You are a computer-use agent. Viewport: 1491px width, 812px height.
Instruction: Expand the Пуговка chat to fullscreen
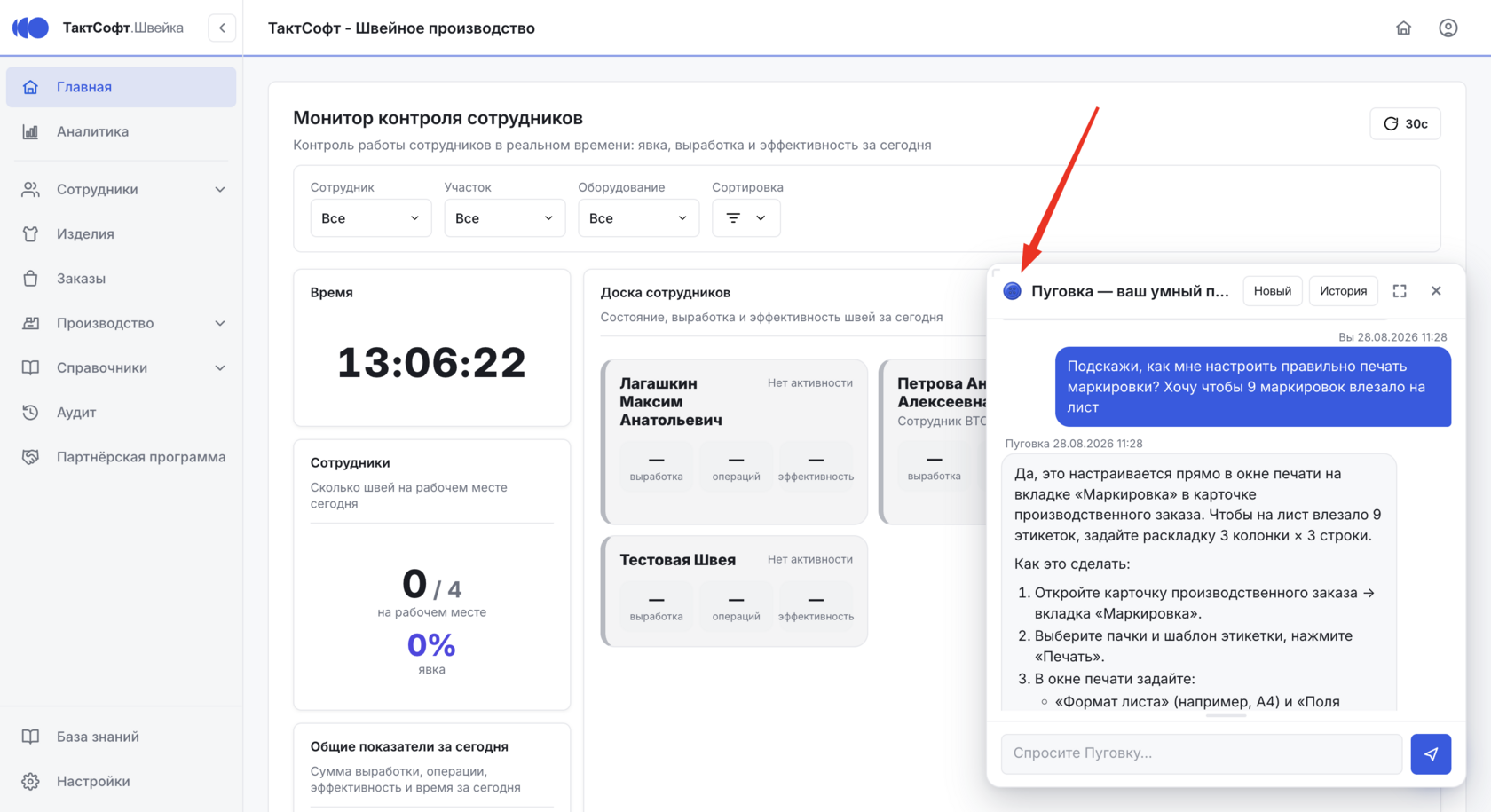pos(1400,291)
